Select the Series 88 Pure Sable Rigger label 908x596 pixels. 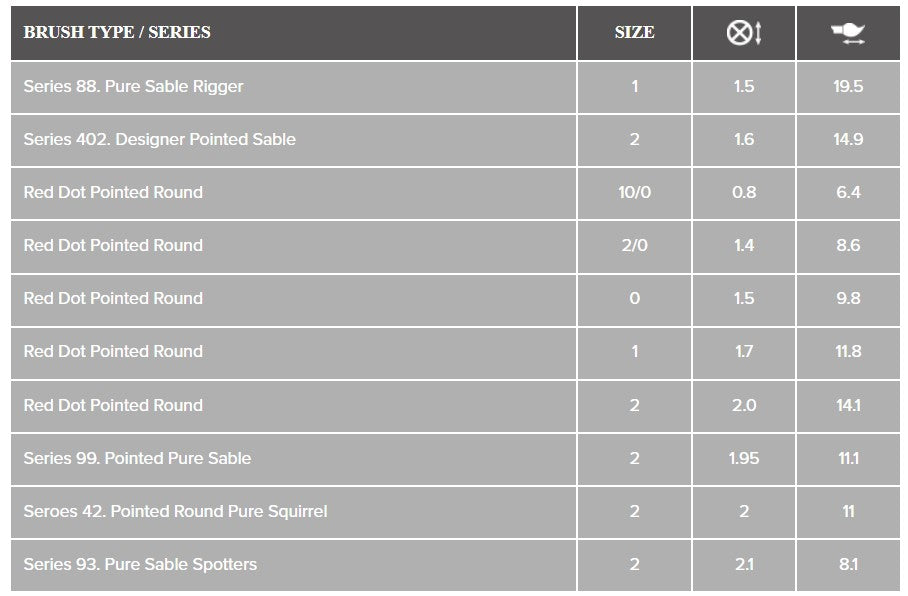click(133, 86)
